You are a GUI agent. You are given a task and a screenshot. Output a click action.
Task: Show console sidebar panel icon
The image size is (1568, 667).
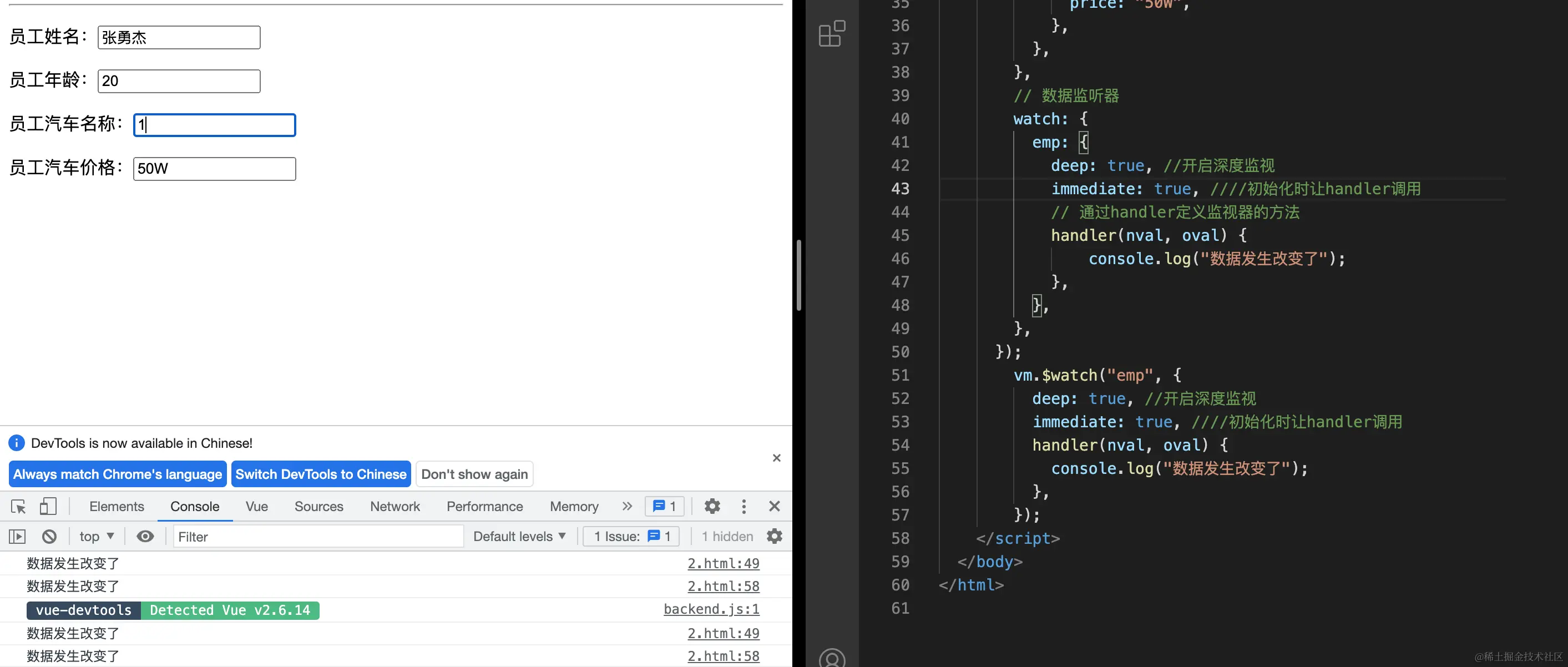pyautogui.click(x=17, y=536)
